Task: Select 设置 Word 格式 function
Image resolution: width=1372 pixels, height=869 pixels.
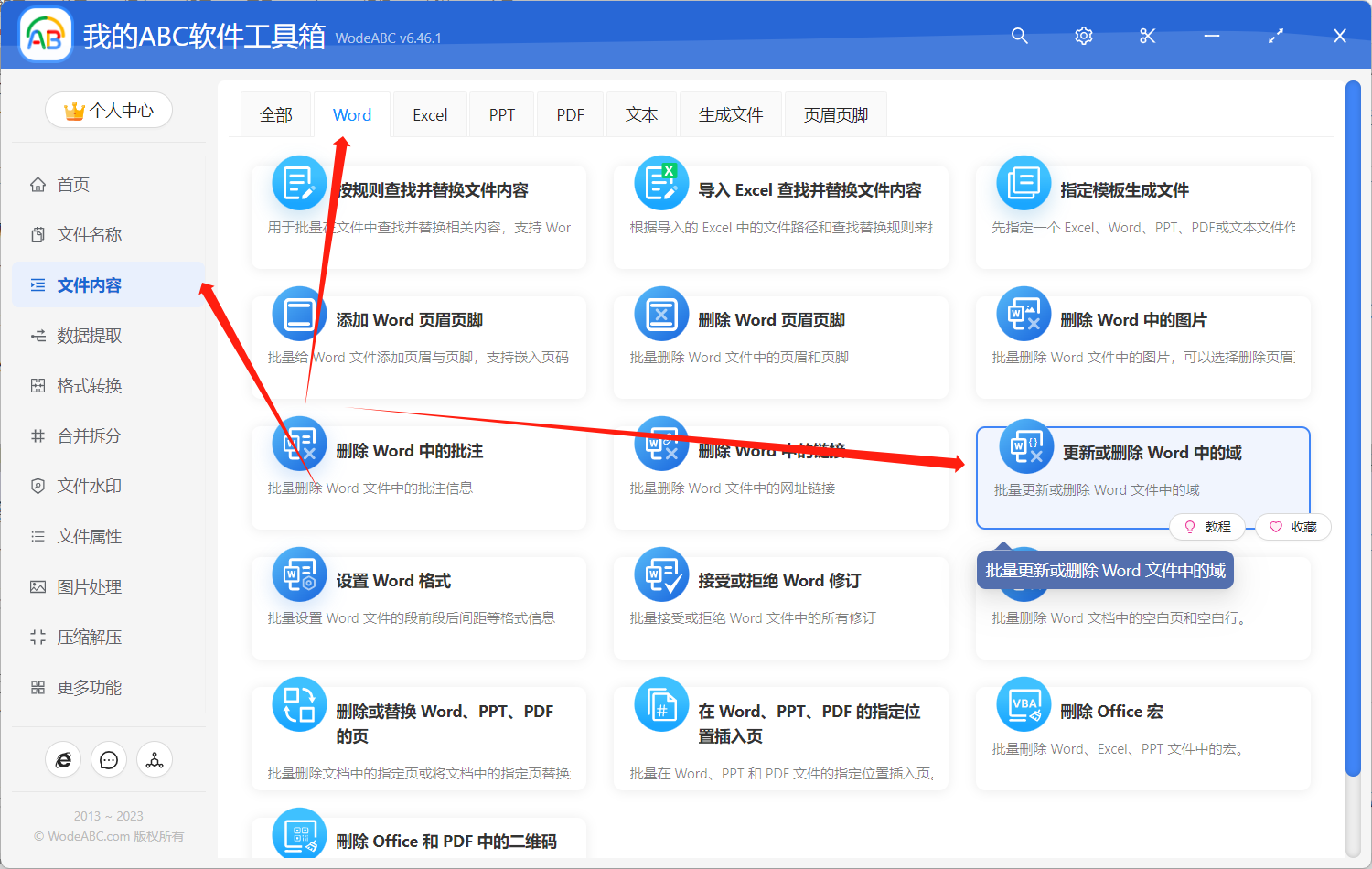Action: 418,606
